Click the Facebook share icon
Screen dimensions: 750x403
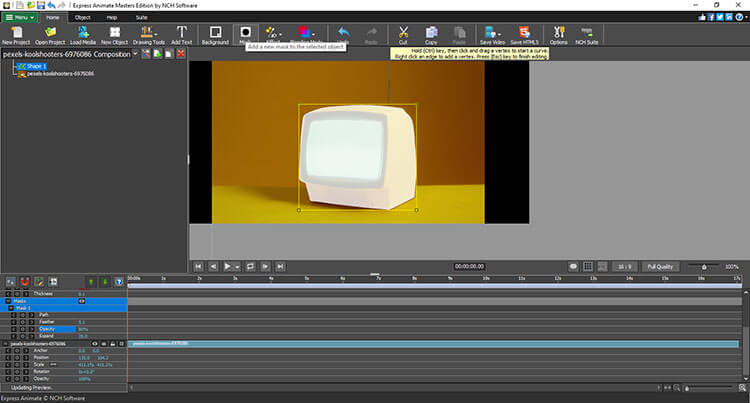click(x=711, y=17)
